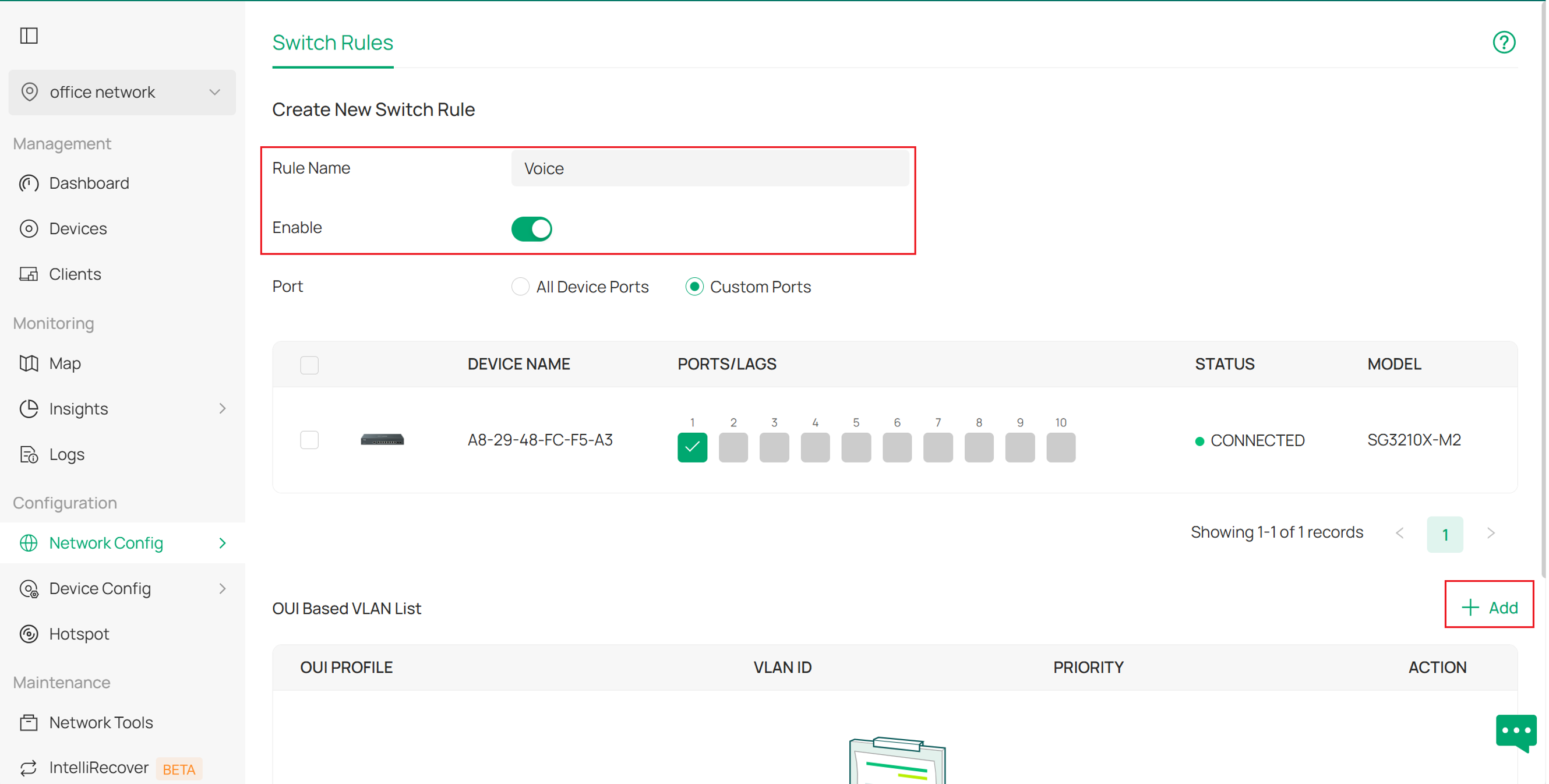The height and width of the screenshot is (784, 1549).
Task: Select port 8 on the switch
Action: click(x=979, y=447)
